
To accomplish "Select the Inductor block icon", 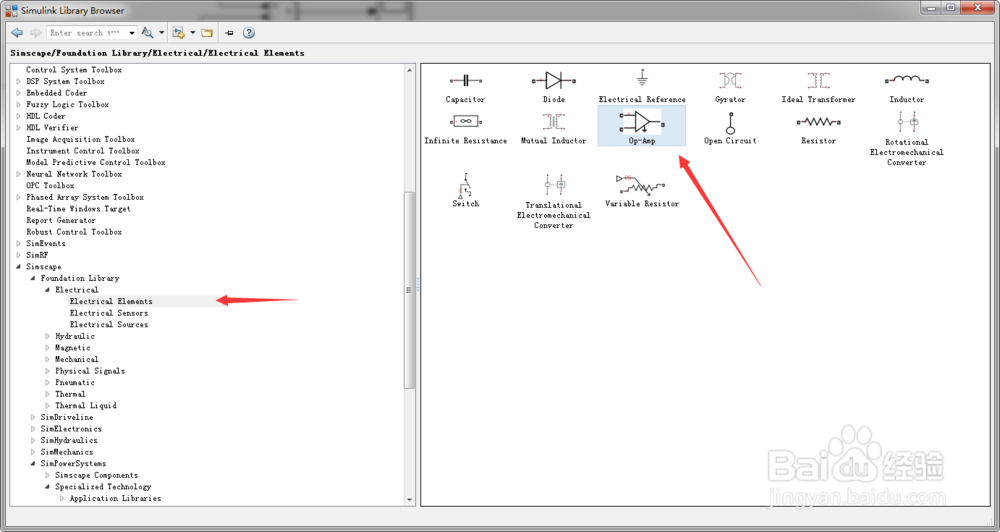I will coord(906,80).
